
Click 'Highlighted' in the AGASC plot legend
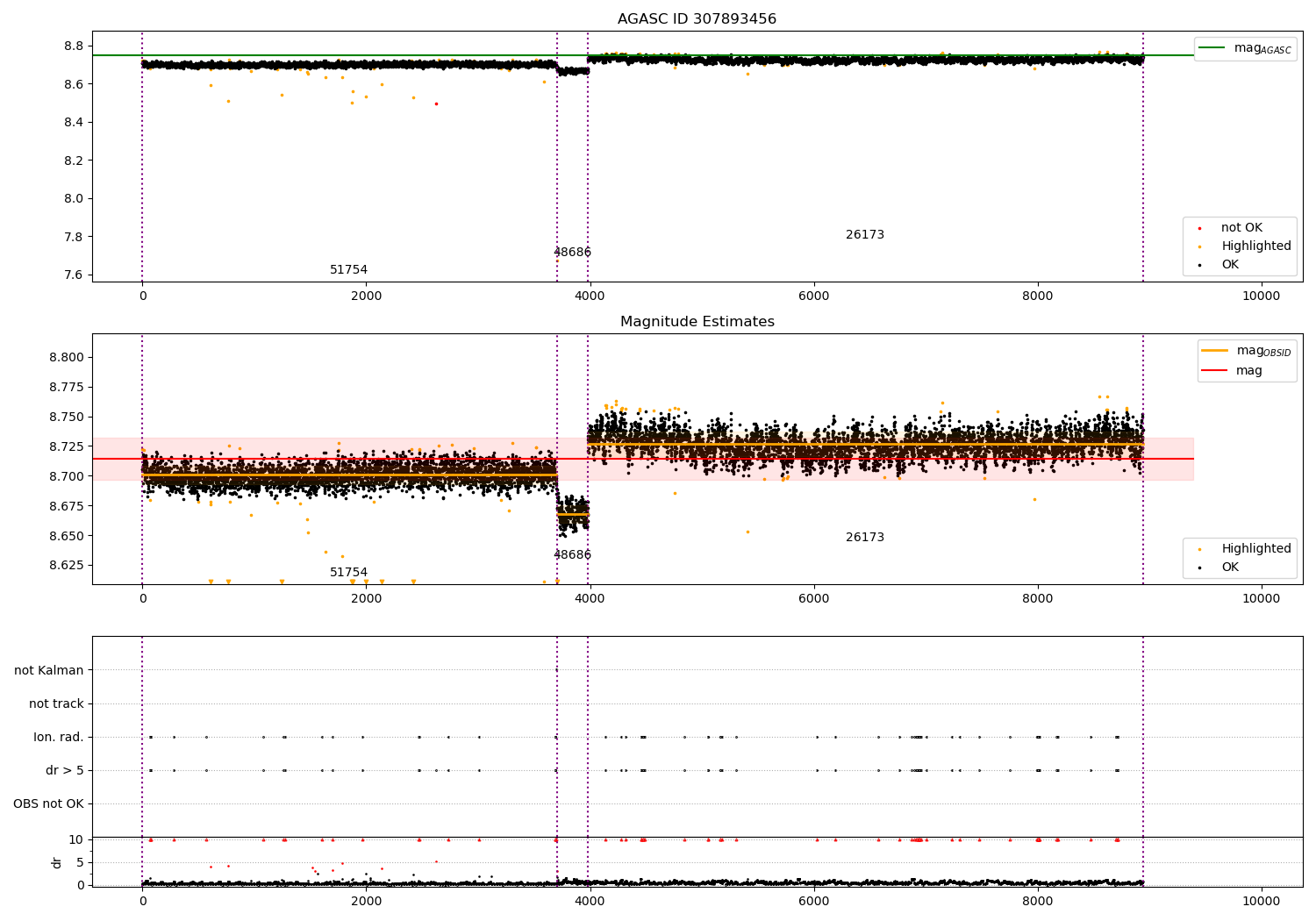1255,246
